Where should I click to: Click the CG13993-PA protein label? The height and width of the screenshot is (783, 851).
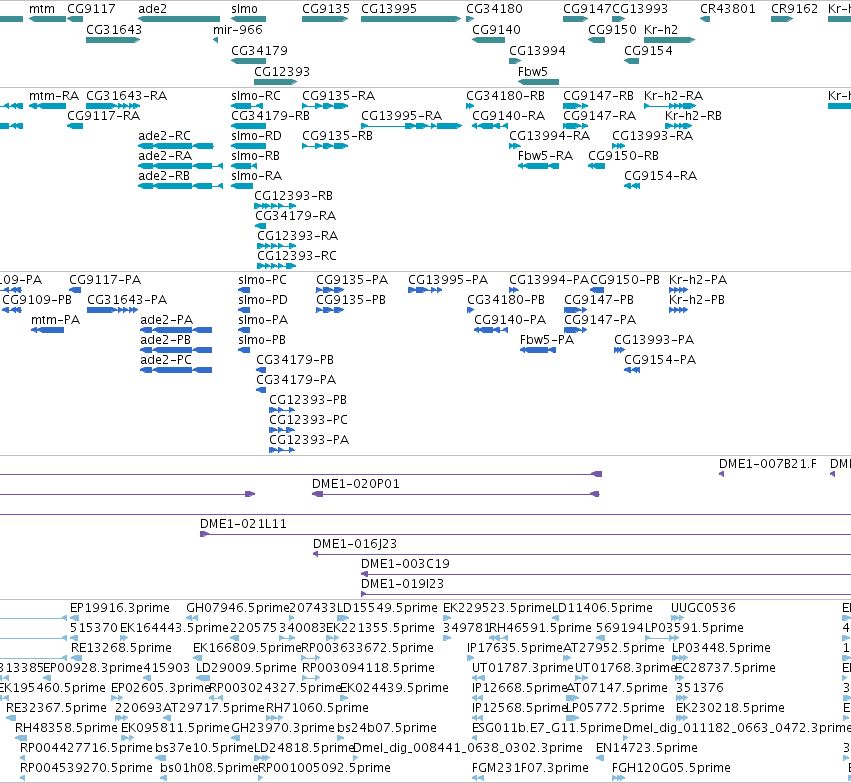pyautogui.click(x=654, y=340)
